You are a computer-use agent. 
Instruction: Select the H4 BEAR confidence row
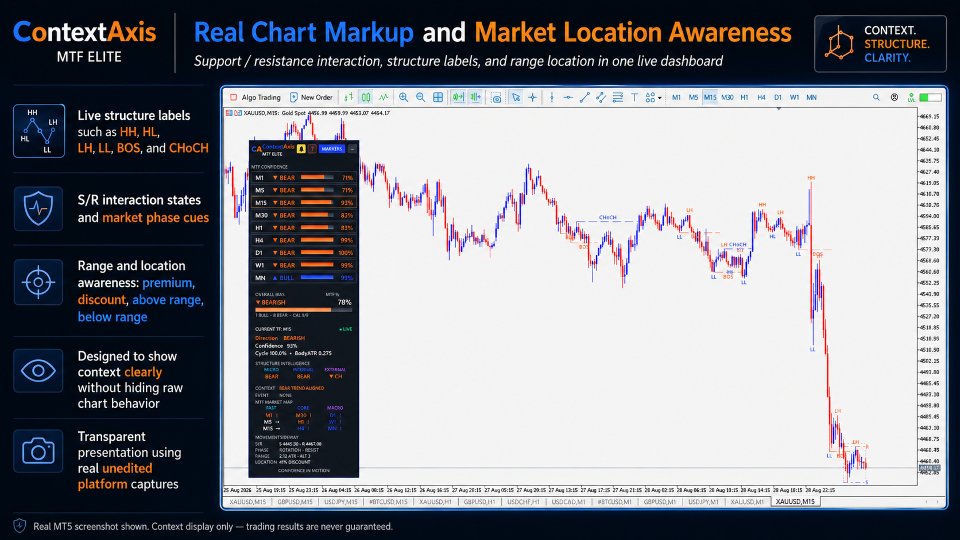(304, 240)
